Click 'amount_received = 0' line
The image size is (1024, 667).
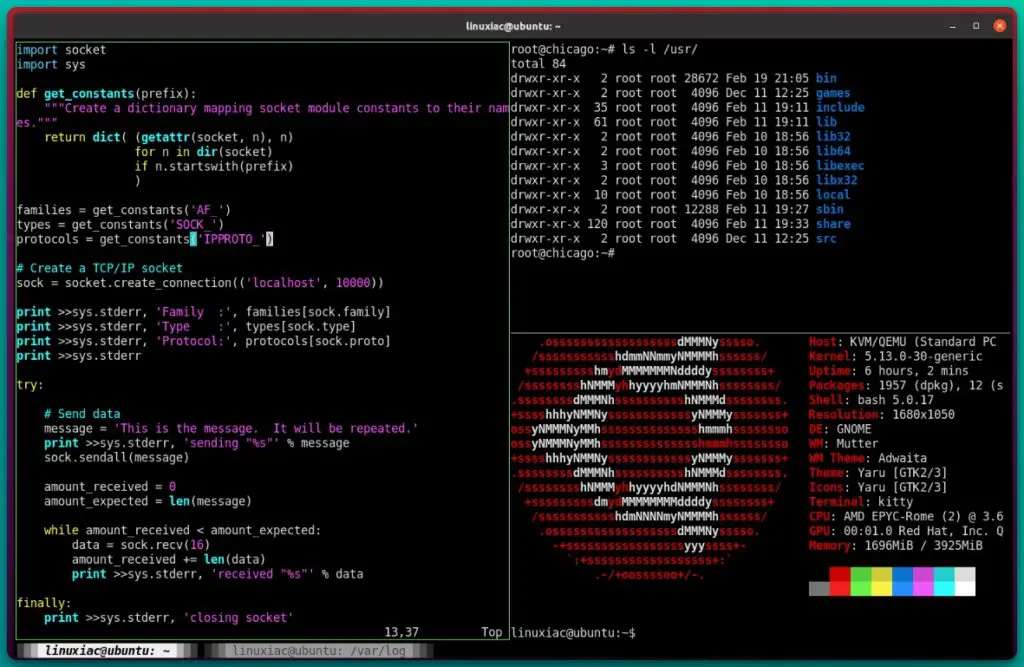pos(110,487)
